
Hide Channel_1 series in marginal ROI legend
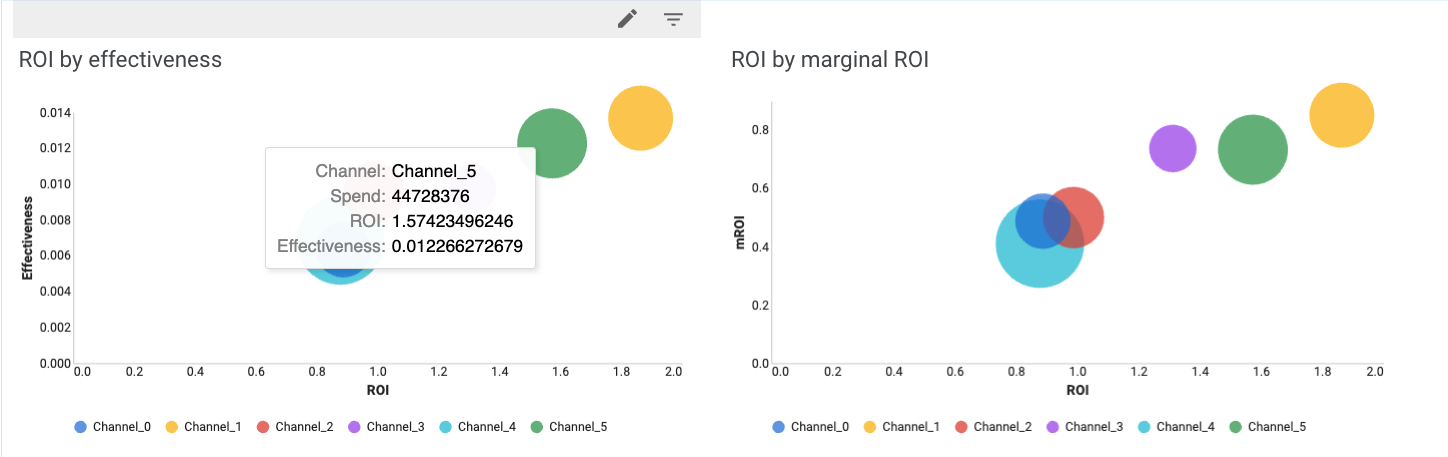coord(902,427)
